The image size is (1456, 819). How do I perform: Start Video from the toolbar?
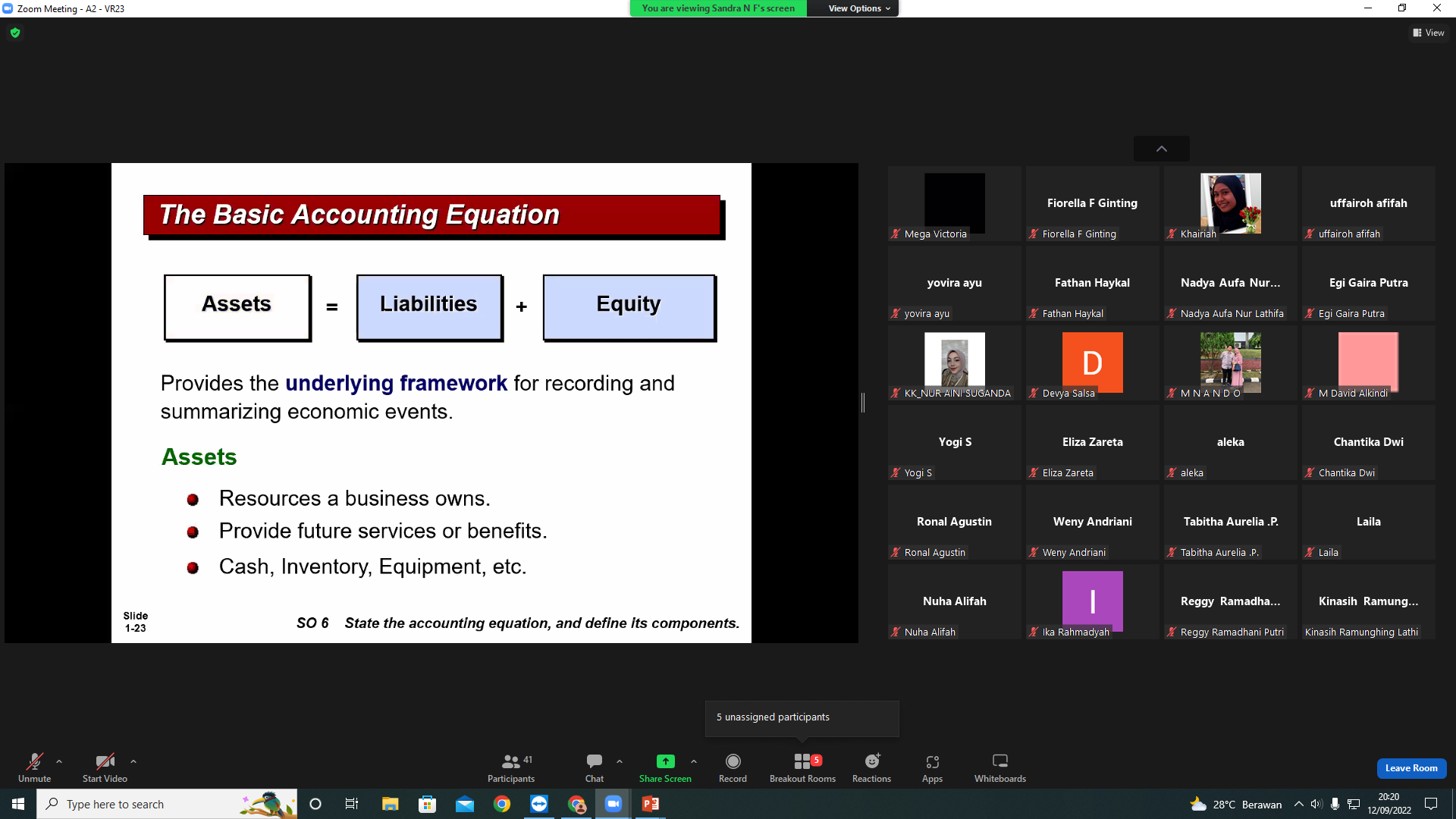click(105, 767)
